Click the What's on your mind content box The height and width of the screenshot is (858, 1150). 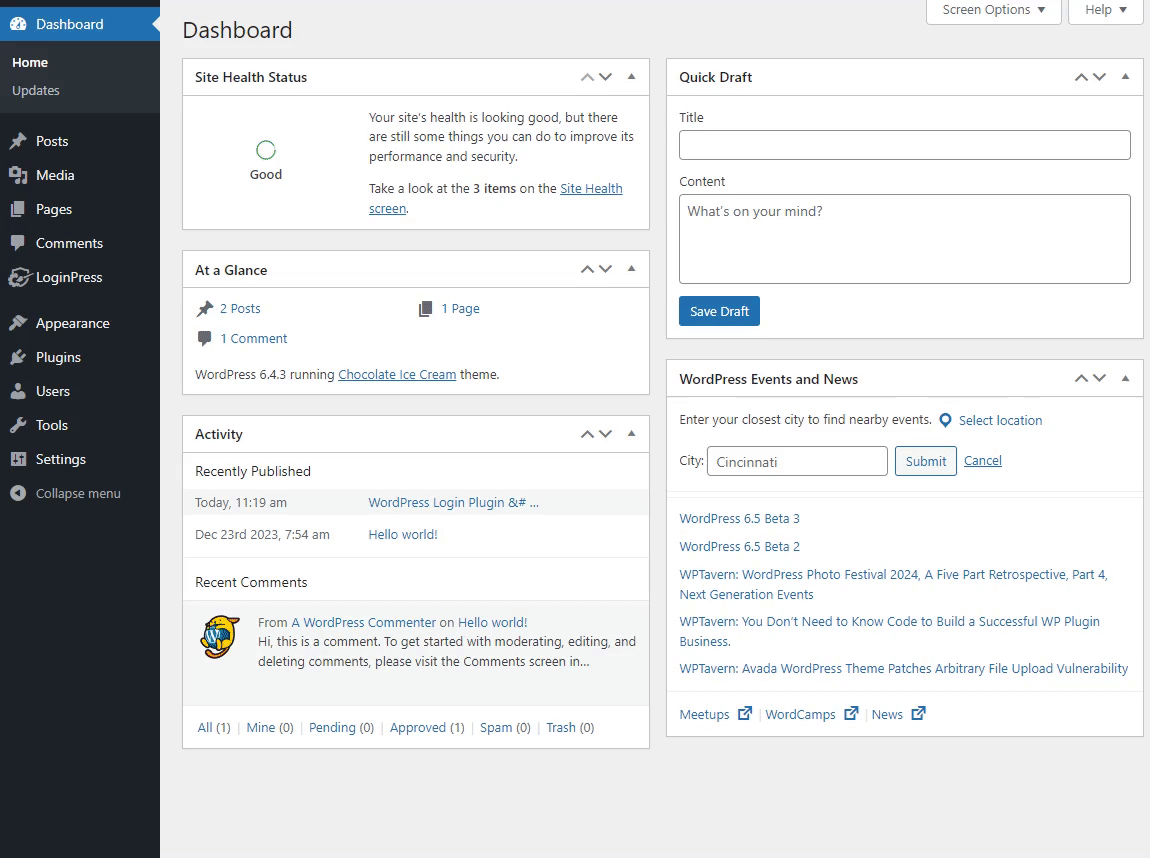point(904,239)
